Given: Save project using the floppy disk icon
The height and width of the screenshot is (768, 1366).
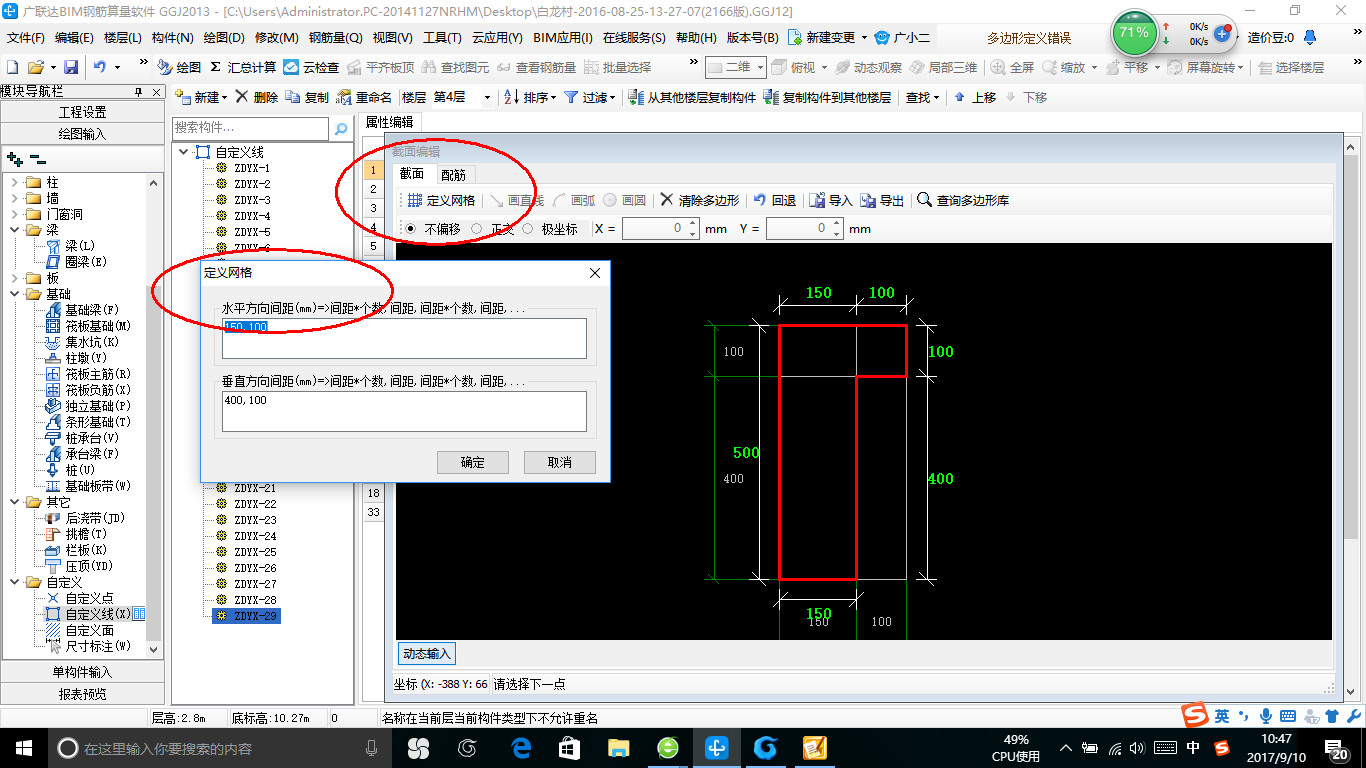Looking at the screenshot, I should (x=71, y=67).
